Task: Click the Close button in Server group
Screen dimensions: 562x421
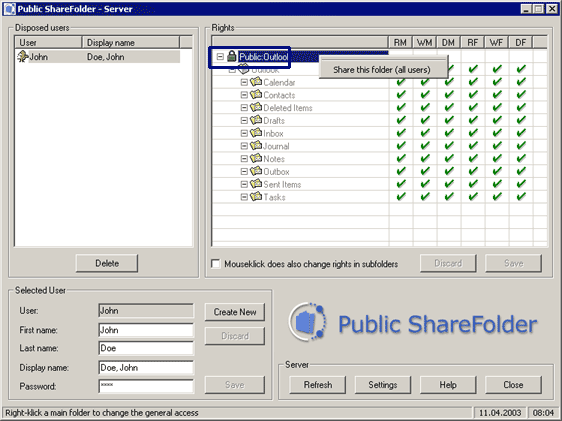Action: (x=513, y=385)
